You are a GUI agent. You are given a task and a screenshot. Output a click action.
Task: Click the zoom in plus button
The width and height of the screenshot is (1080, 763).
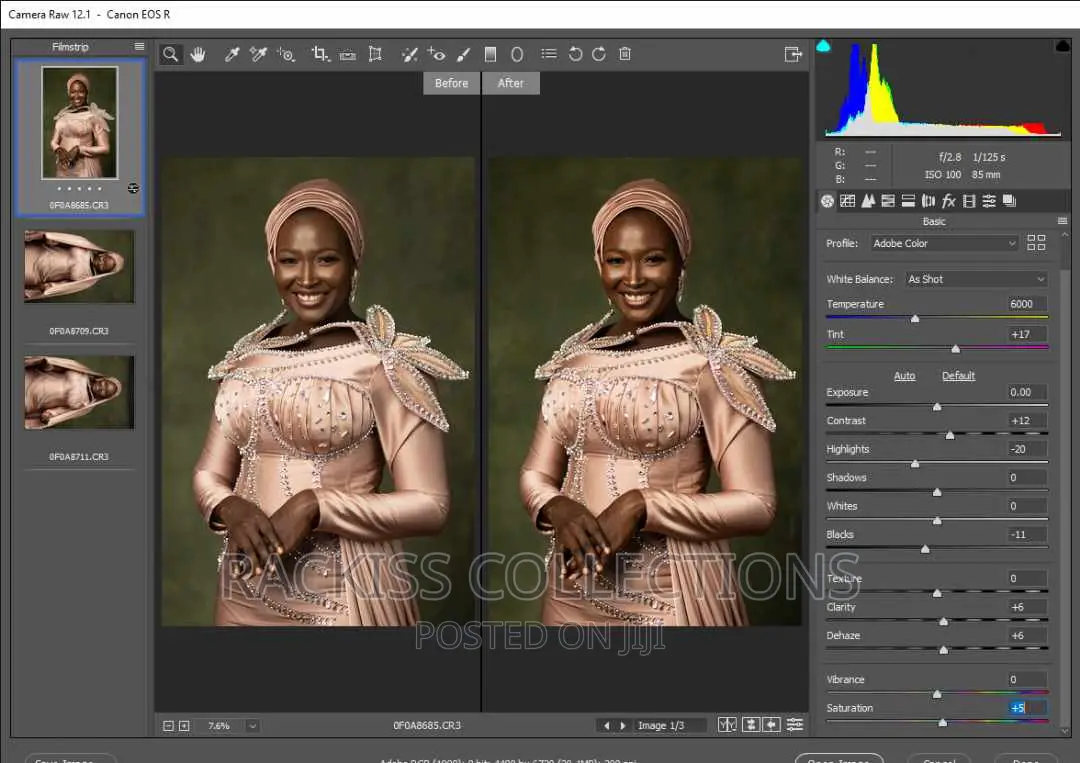(x=184, y=726)
